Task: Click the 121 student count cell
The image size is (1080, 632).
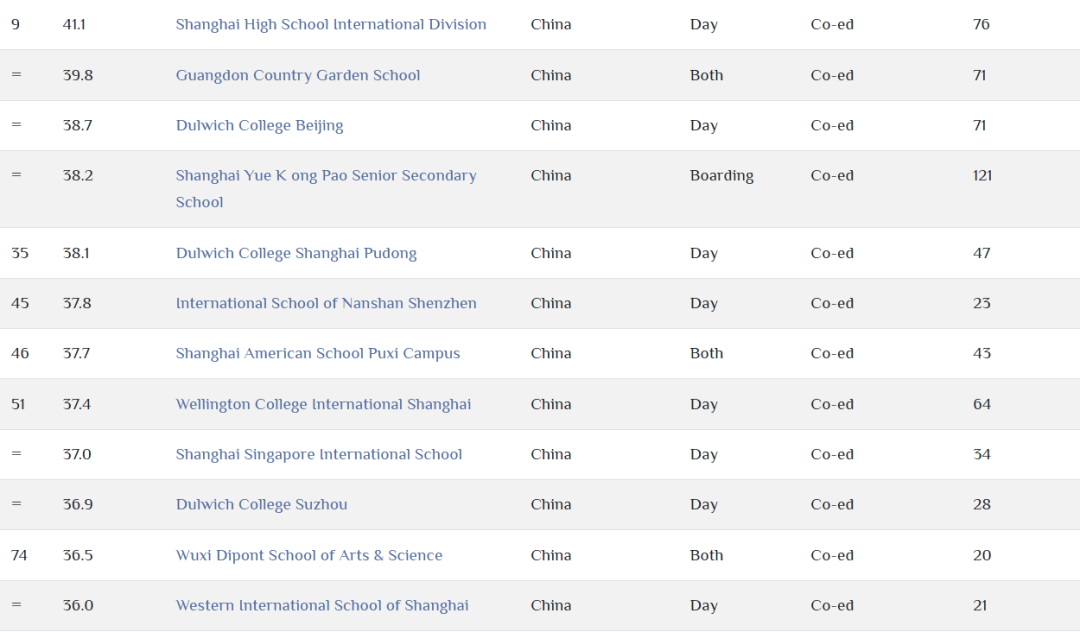Action: [x=982, y=176]
